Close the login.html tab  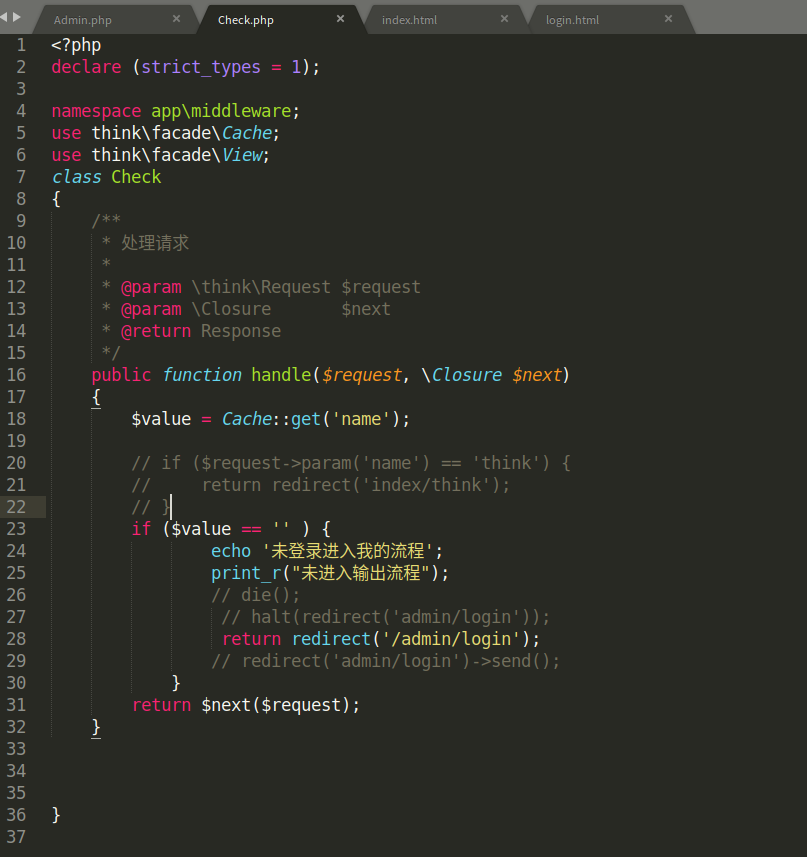pos(668,19)
